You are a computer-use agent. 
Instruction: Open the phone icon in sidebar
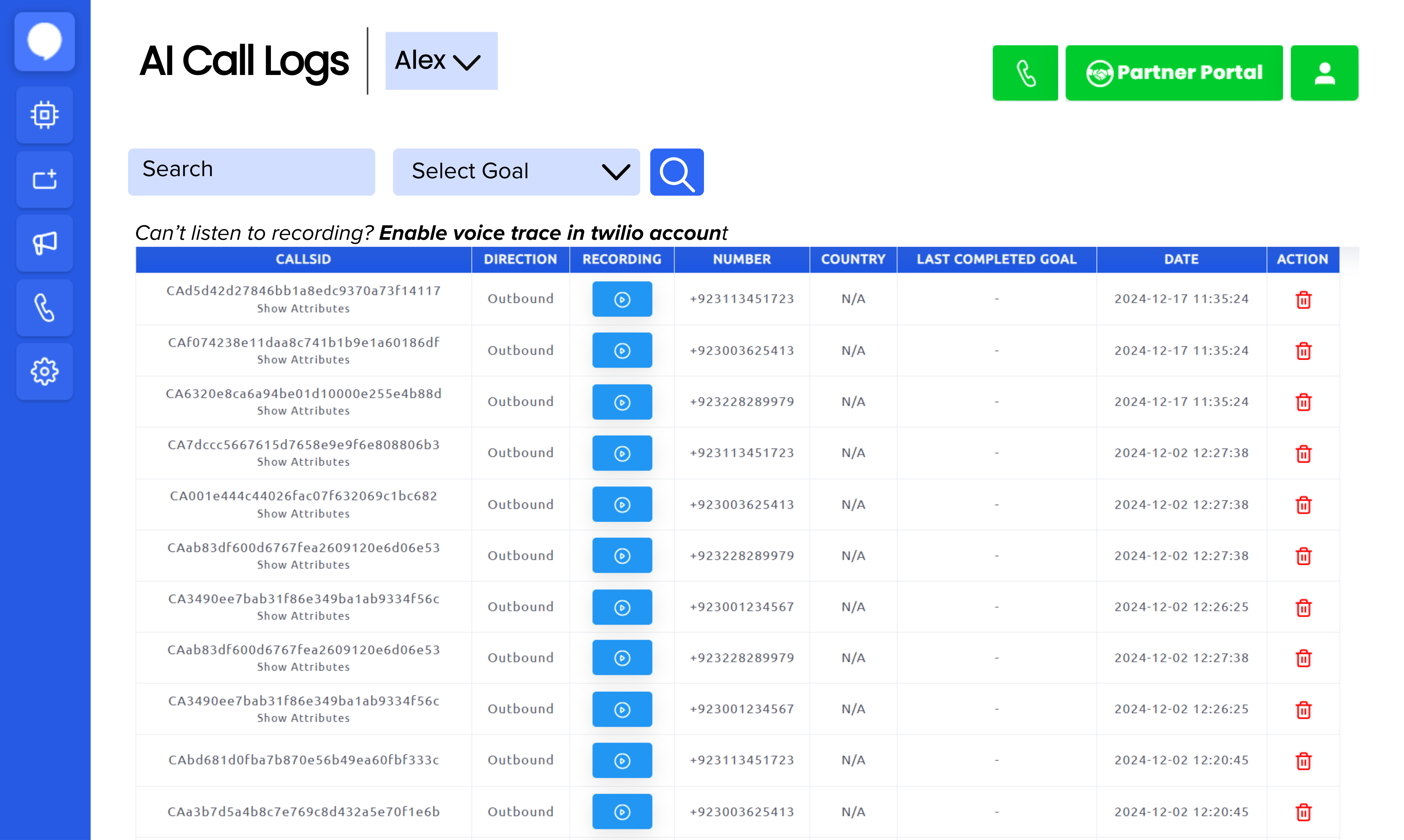coord(45,308)
